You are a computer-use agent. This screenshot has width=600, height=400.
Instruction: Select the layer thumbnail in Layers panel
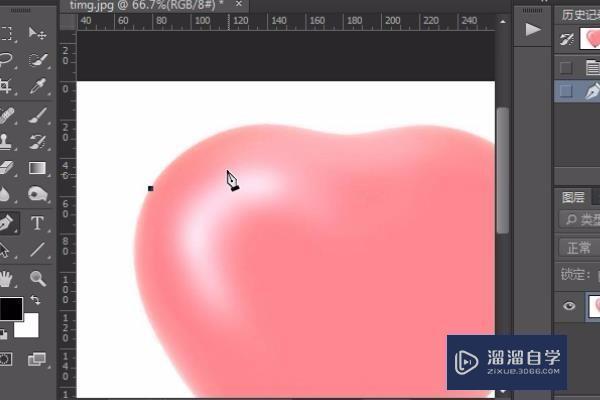(593, 306)
